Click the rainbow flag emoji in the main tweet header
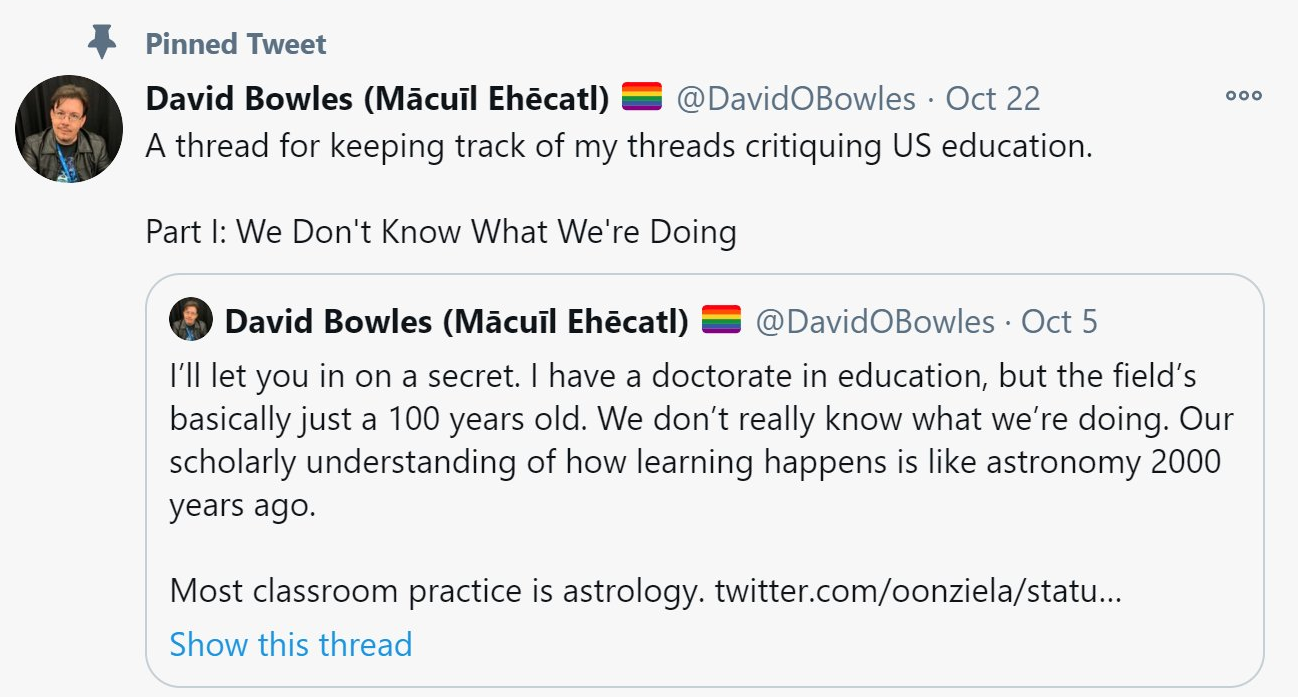1298x697 pixels. pos(642,97)
